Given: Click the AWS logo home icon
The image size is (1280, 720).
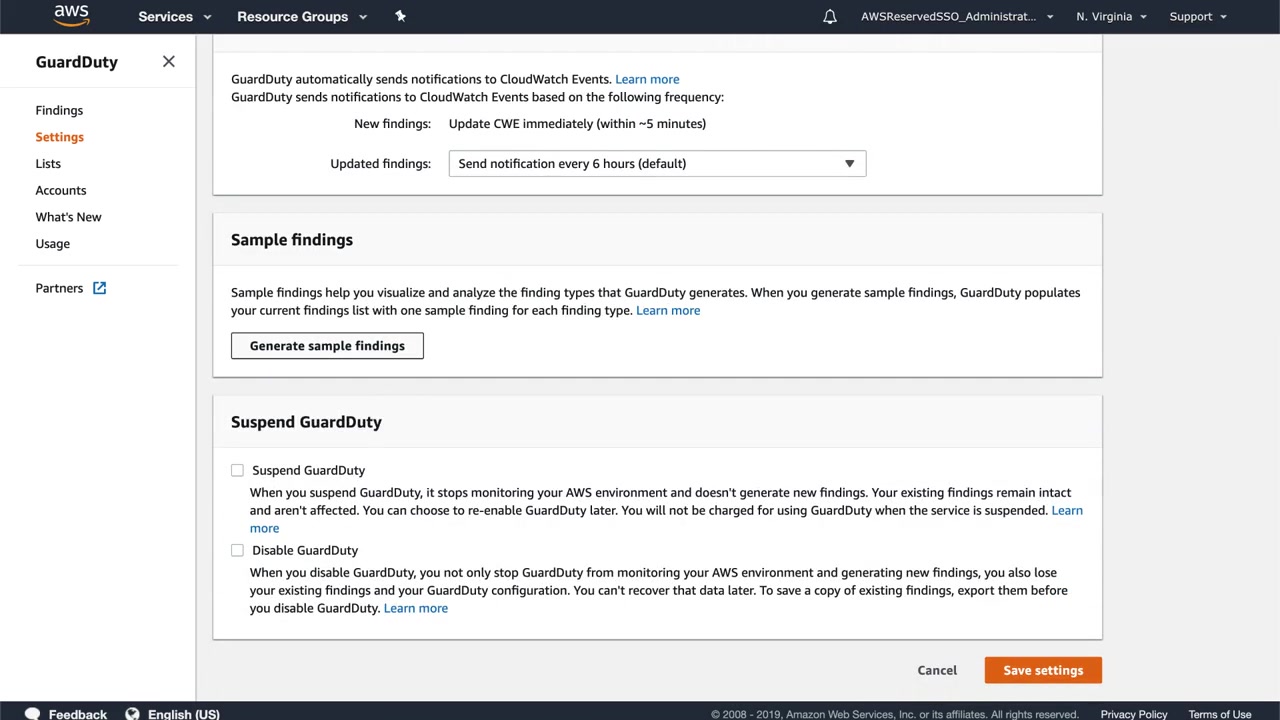Looking at the screenshot, I should click(71, 15).
